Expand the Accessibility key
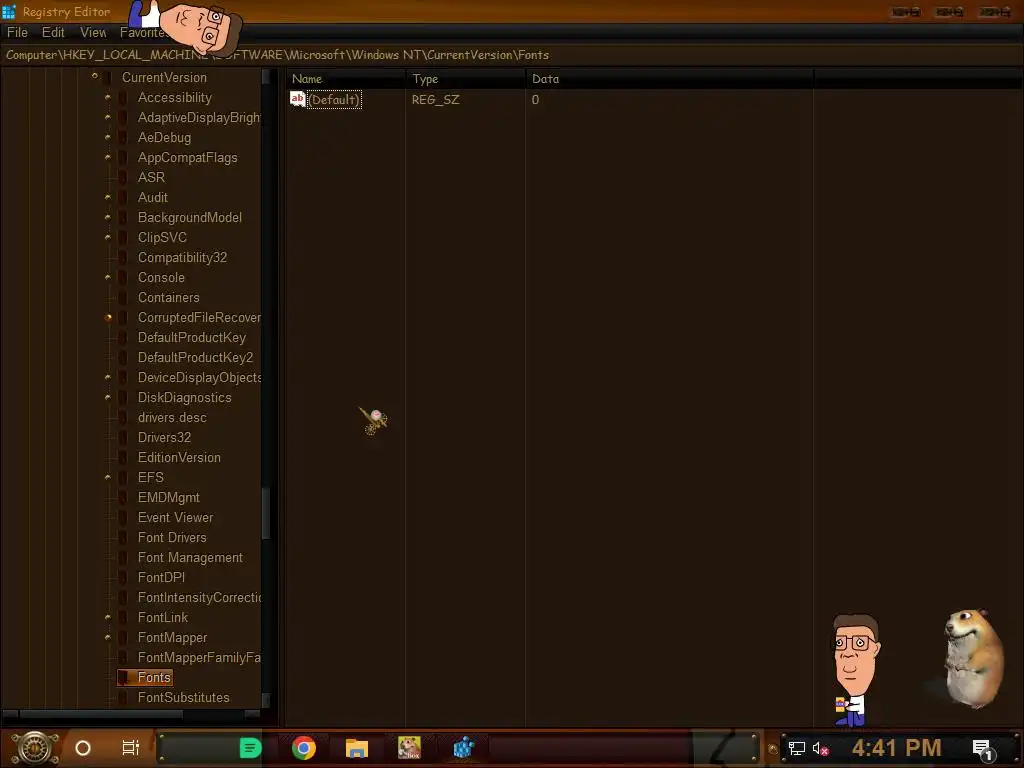Image resolution: width=1024 pixels, height=768 pixels. pyautogui.click(x=108, y=97)
